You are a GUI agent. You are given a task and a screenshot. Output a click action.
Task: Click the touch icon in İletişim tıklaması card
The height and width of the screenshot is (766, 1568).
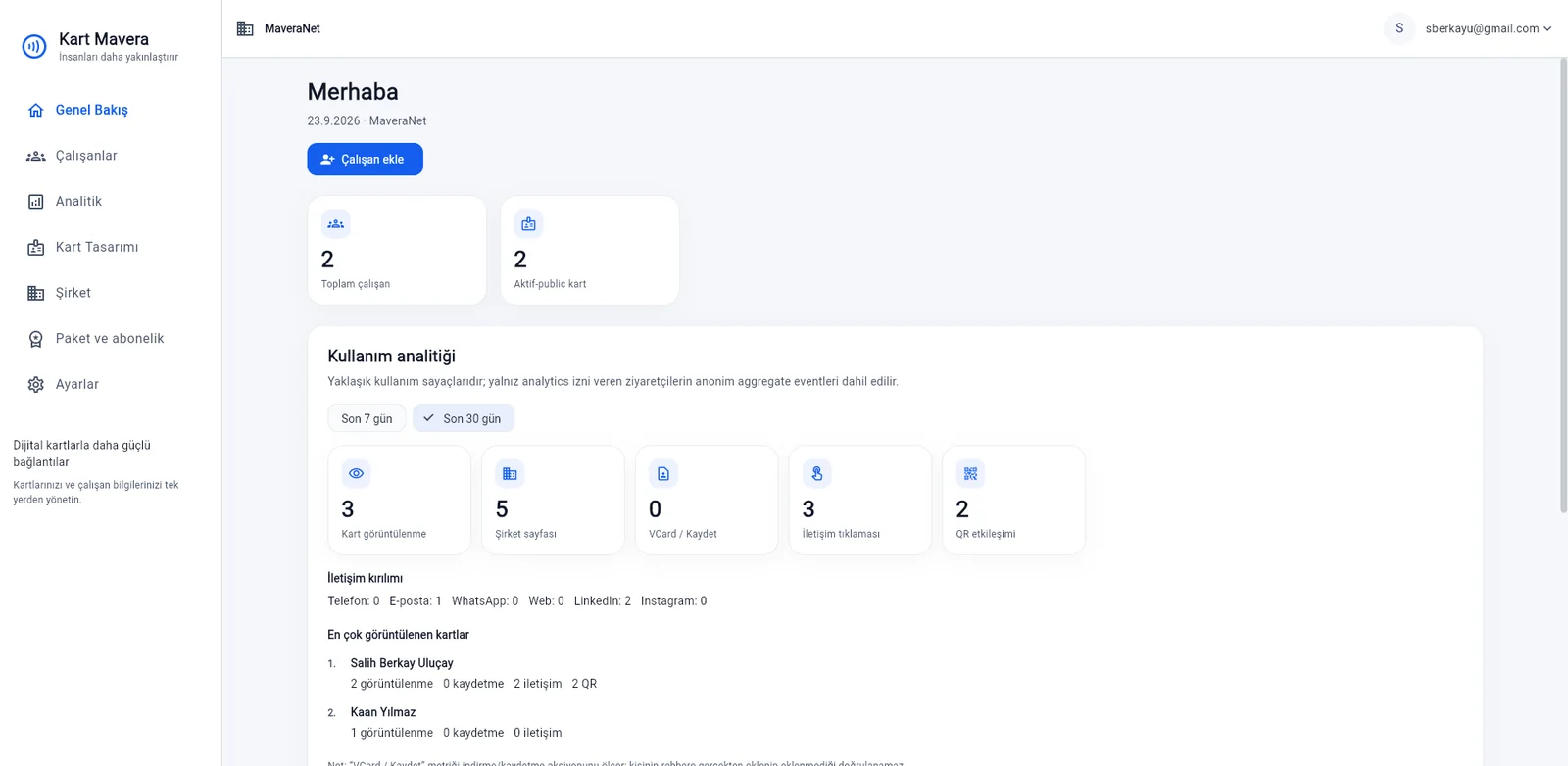click(817, 474)
